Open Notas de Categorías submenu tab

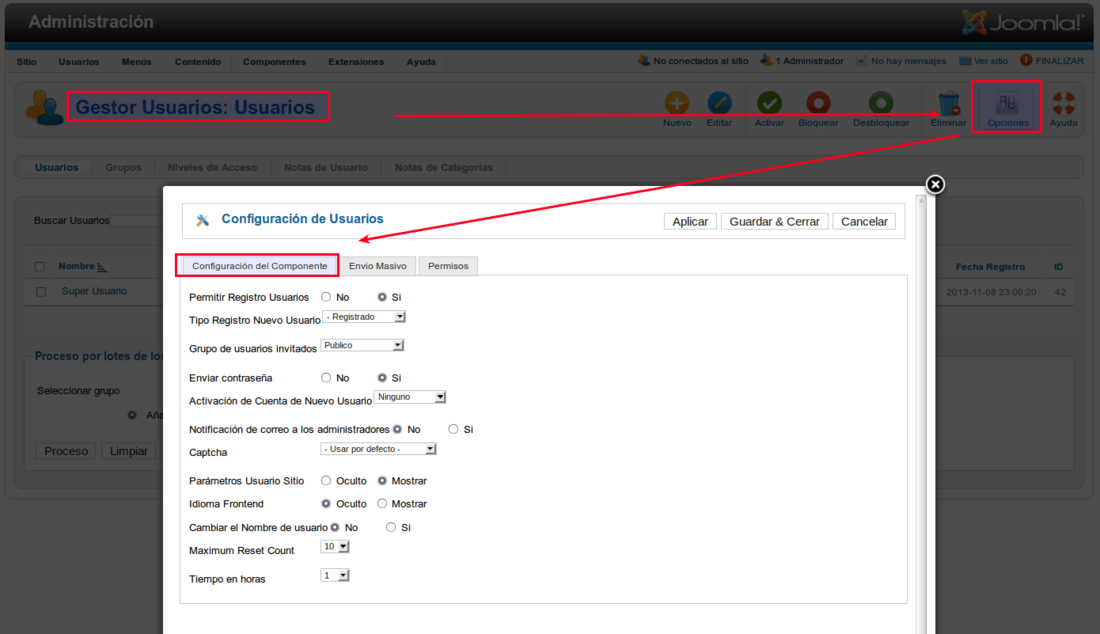tap(443, 168)
